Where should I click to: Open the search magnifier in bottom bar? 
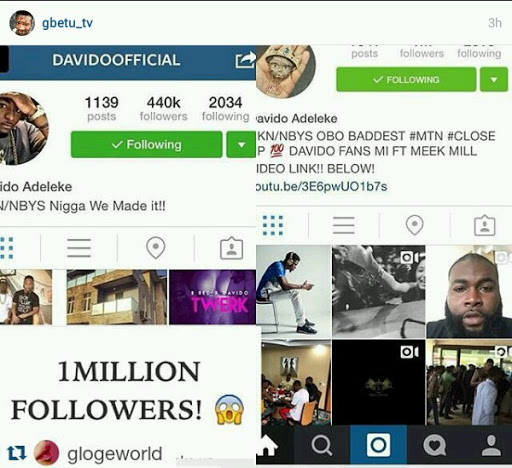[x=321, y=445]
